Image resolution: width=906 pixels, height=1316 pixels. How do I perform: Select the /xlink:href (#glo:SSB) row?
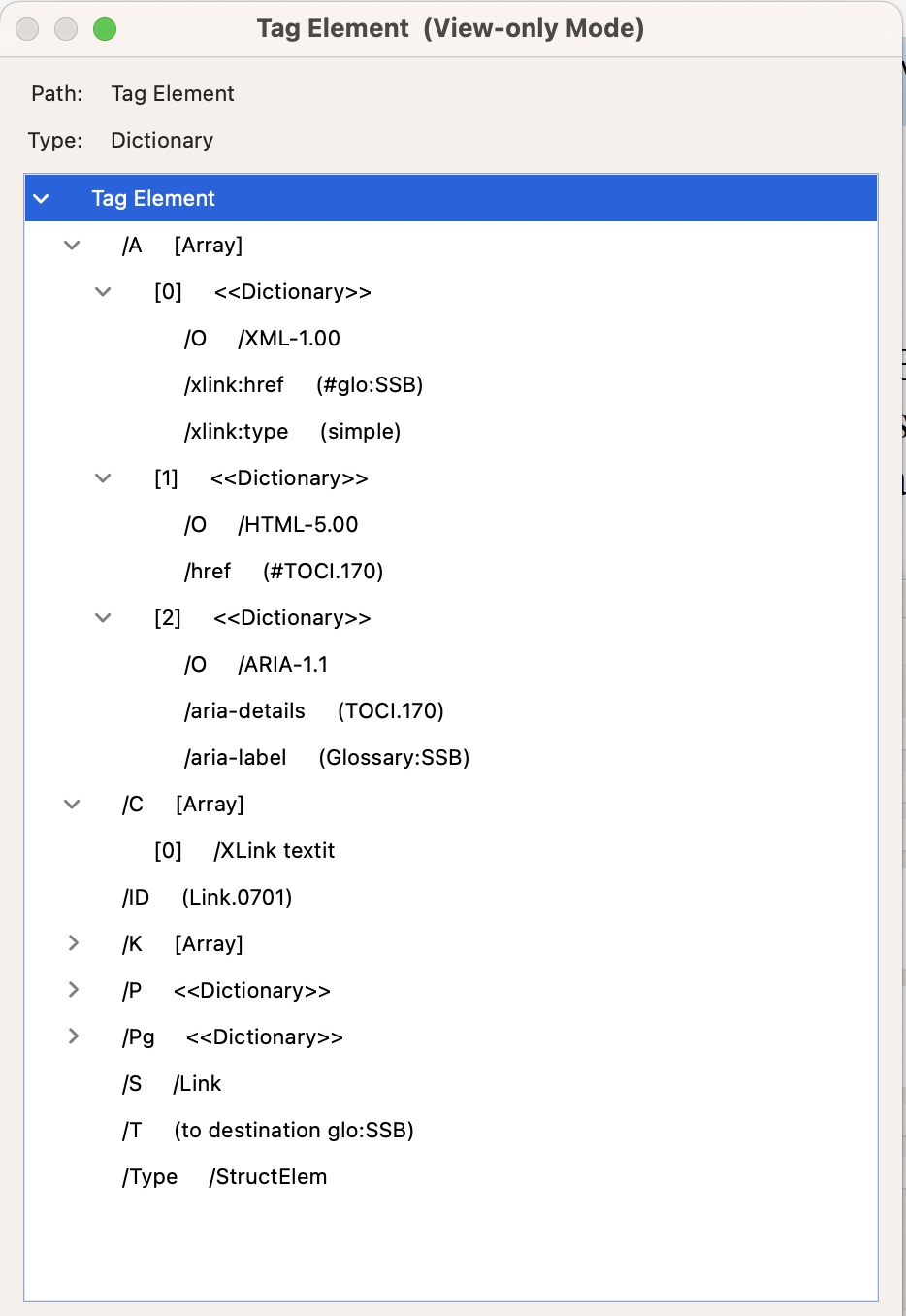[x=303, y=385]
